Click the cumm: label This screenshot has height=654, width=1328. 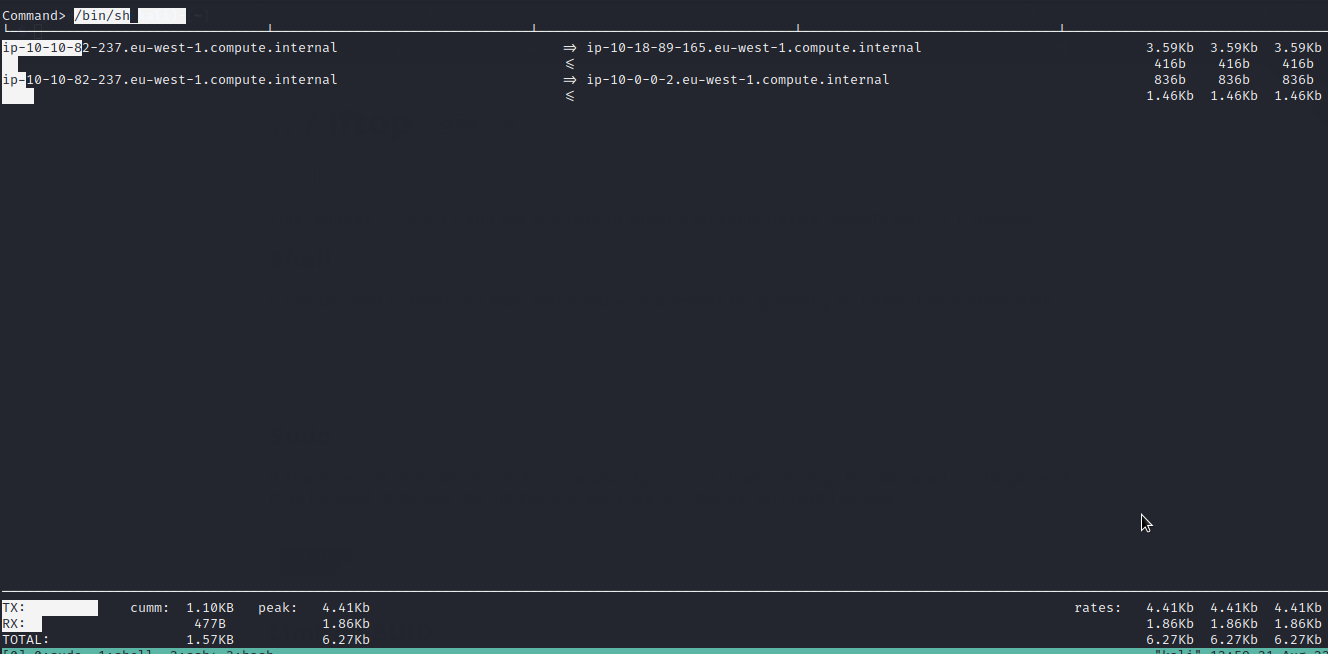pyautogui.click(x=150, y=608)
